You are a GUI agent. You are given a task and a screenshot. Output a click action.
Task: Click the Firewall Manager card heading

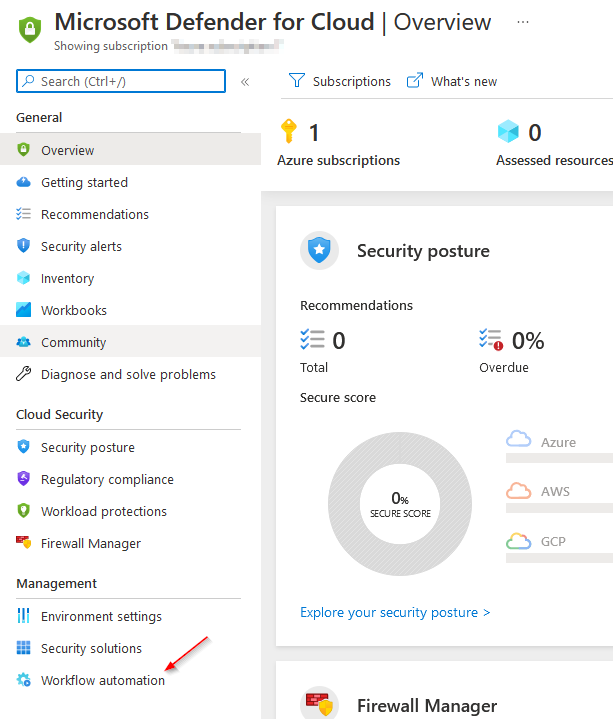tap(427, 706)
